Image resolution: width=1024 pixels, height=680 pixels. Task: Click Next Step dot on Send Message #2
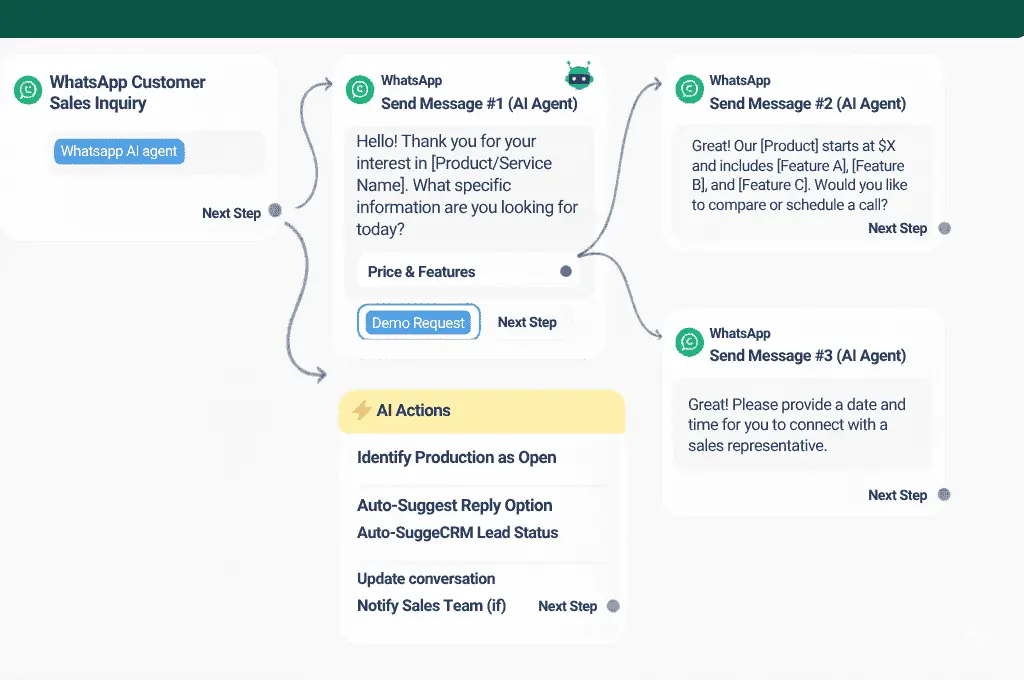pyautogui.click(x=944, y=228)
